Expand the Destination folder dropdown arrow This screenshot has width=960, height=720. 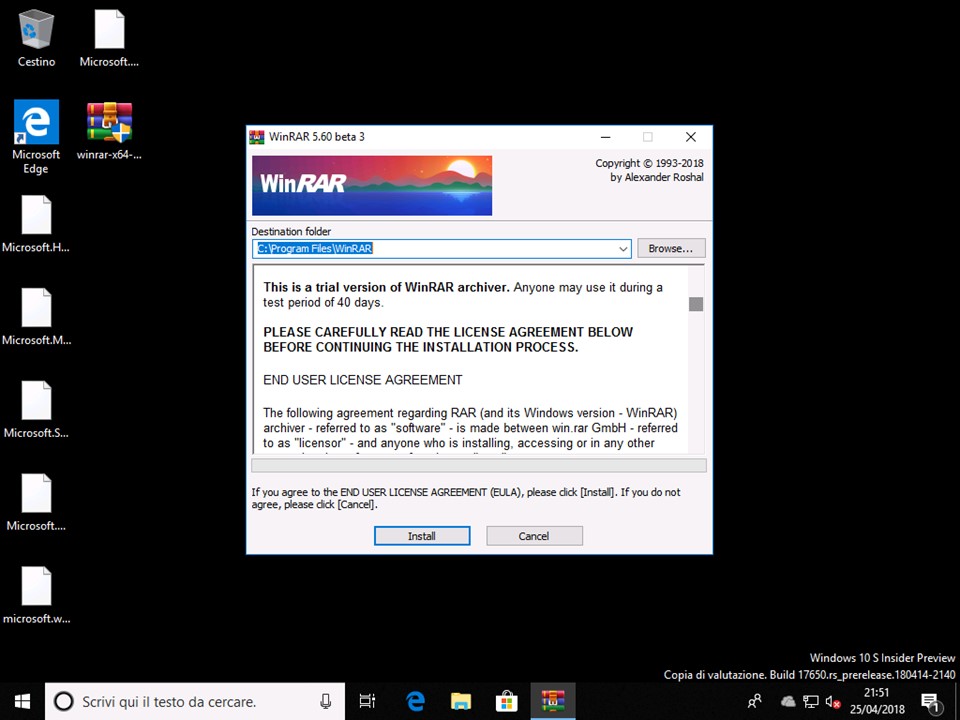622,249
